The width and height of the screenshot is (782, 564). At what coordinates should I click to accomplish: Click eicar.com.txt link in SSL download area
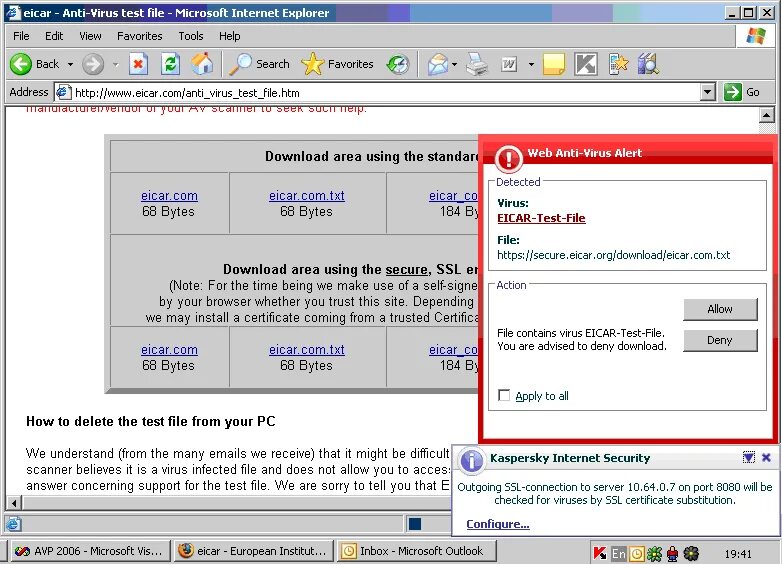(x=307, y=350)
